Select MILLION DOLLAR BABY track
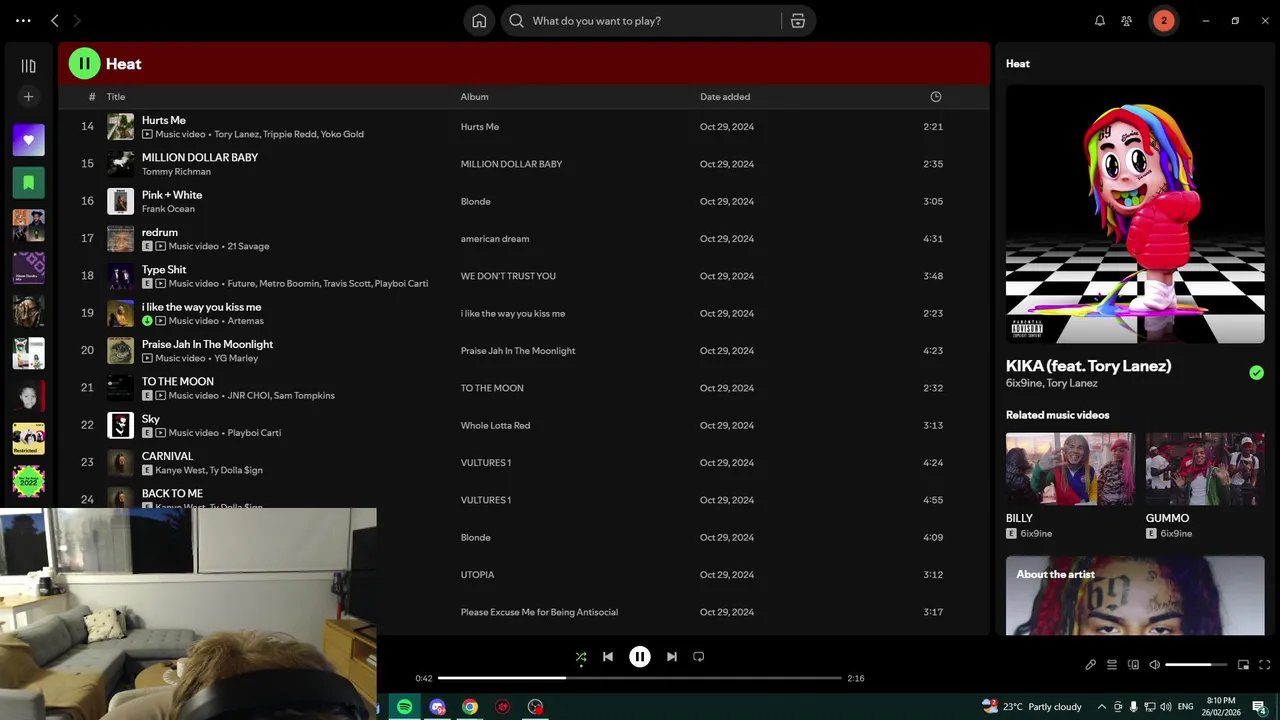Screen dimensions: 1280x720 click(524, 164)
